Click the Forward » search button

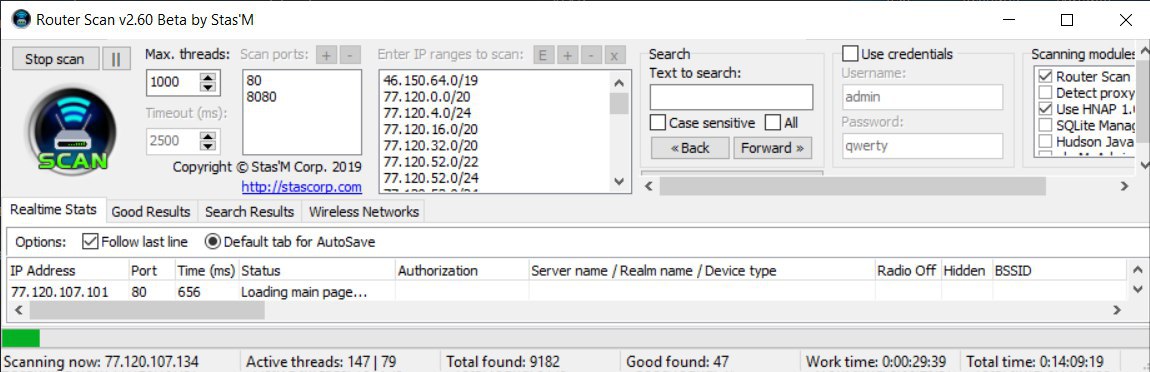pyautogui.click(x=773, y=147)
